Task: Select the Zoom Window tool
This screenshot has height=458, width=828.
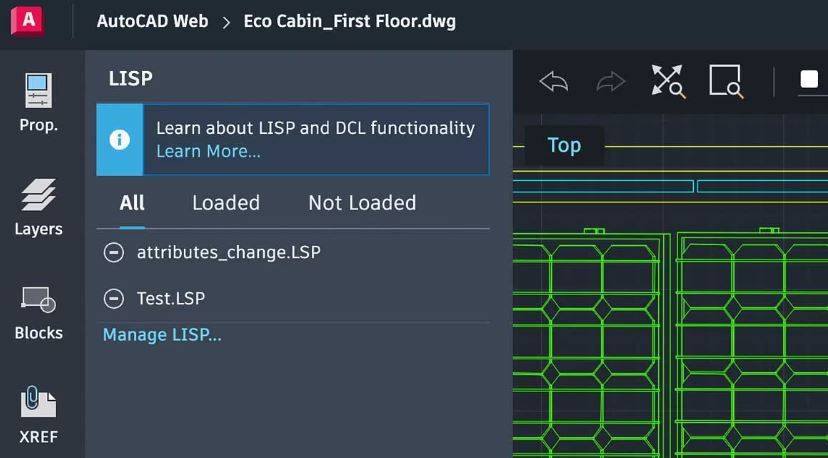Action: tap(727, 81)
